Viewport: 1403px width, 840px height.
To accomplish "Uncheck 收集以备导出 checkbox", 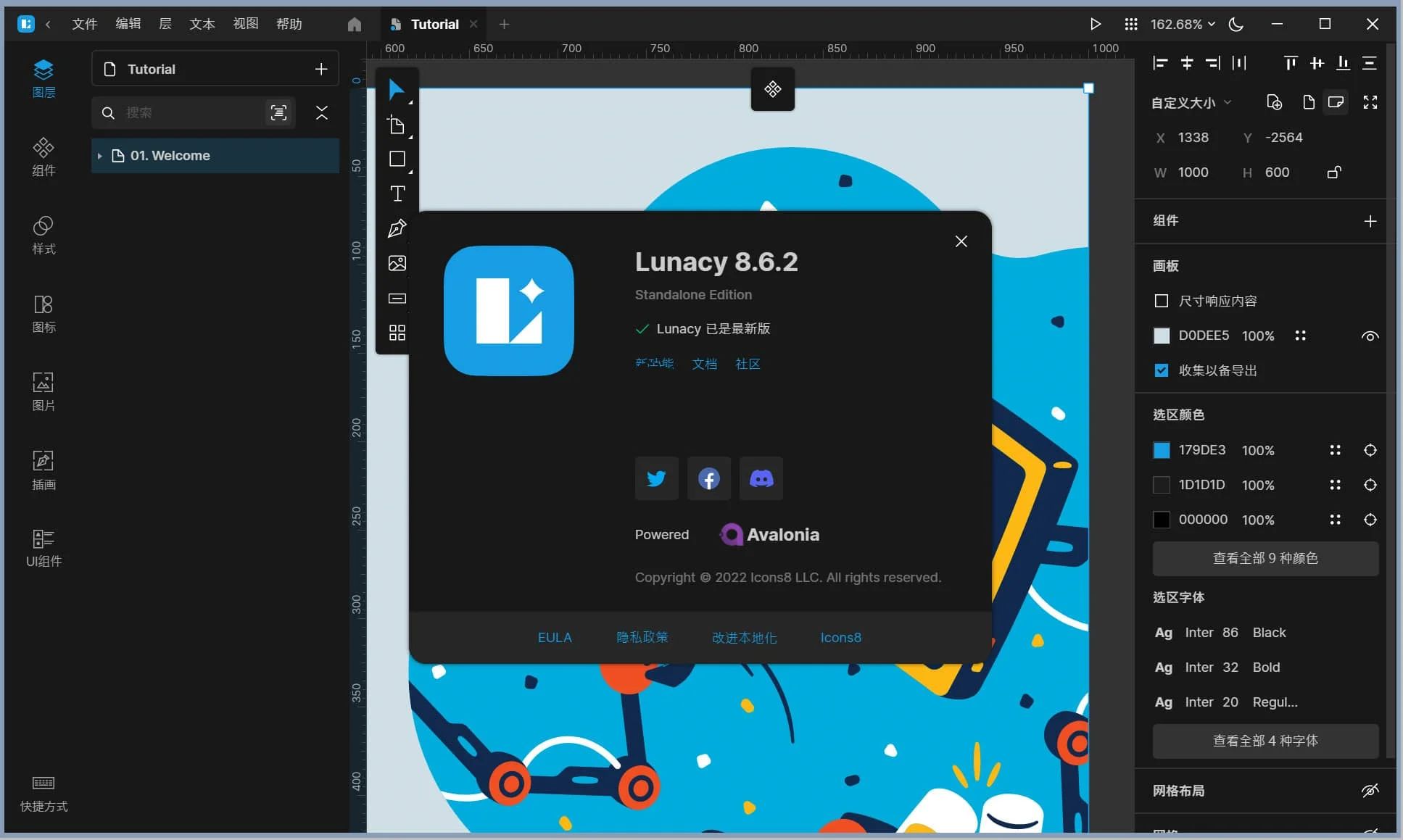I will coord(1161,370).
